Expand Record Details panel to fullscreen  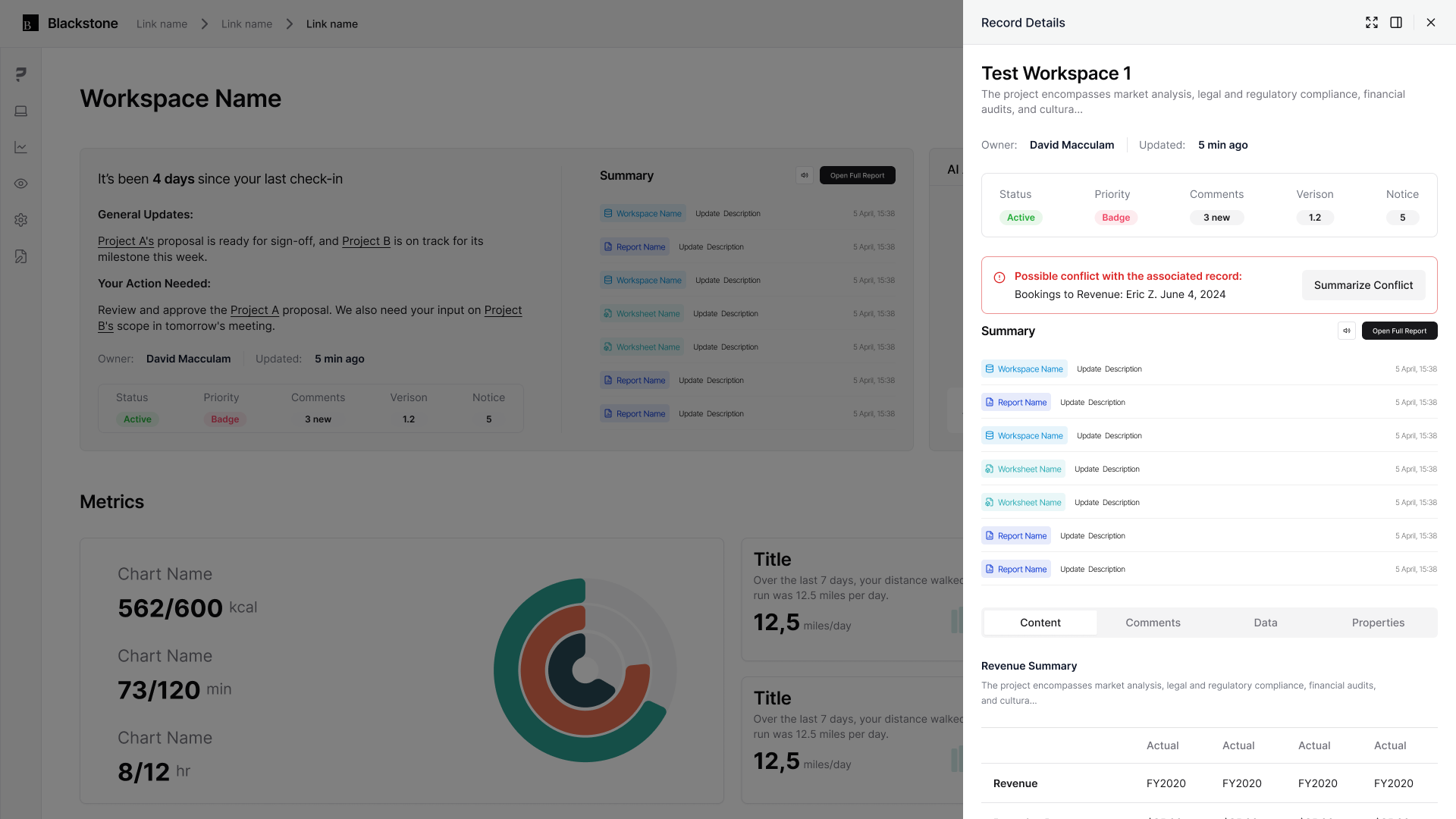point(1372,23)
